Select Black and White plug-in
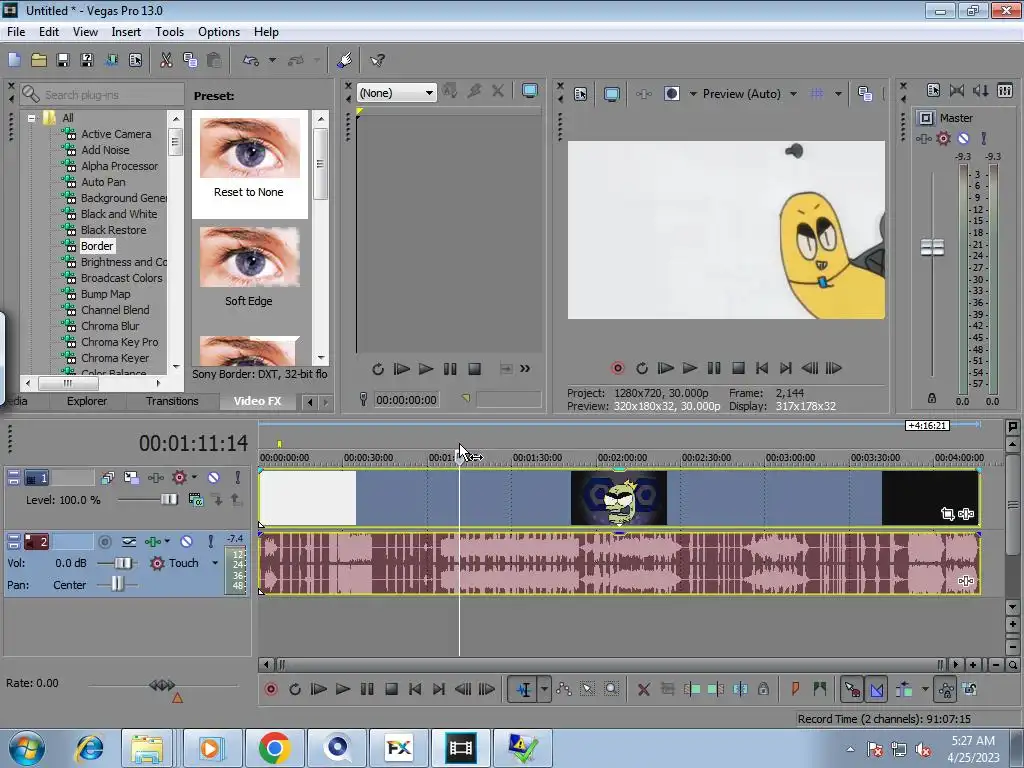1024x768 pixels. 119,214
